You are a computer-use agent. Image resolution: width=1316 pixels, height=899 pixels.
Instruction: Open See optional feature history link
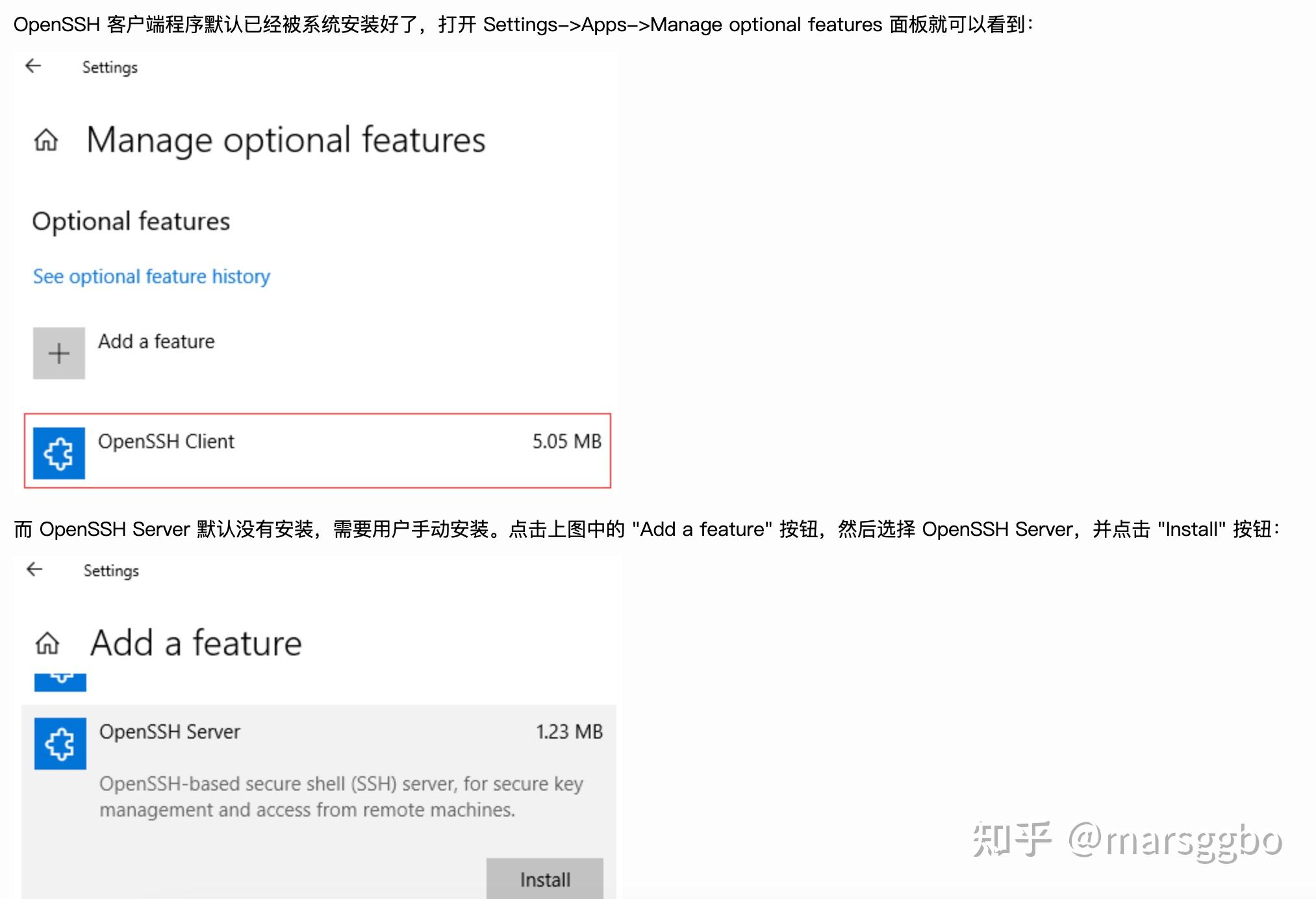pos(151,277)
